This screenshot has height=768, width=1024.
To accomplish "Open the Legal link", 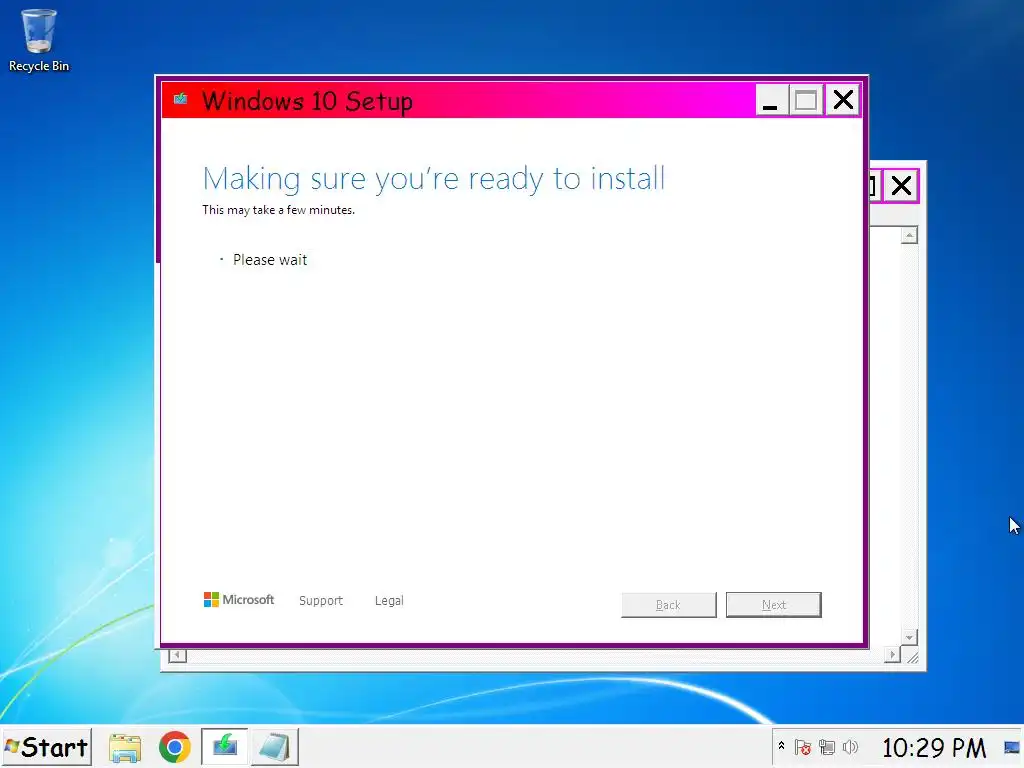I will [x=389, y=601].
